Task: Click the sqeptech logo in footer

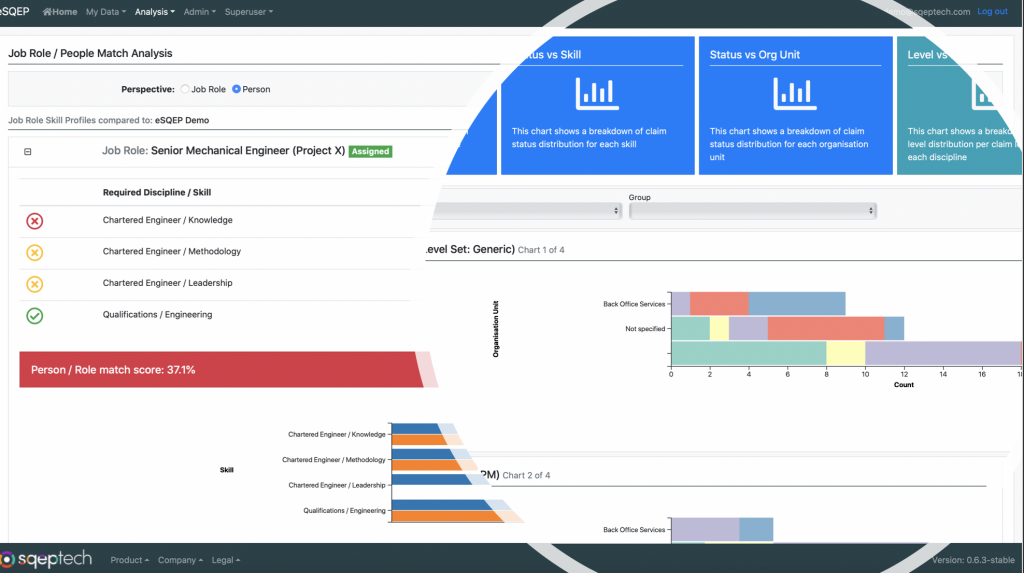Action: click(46, 559)
